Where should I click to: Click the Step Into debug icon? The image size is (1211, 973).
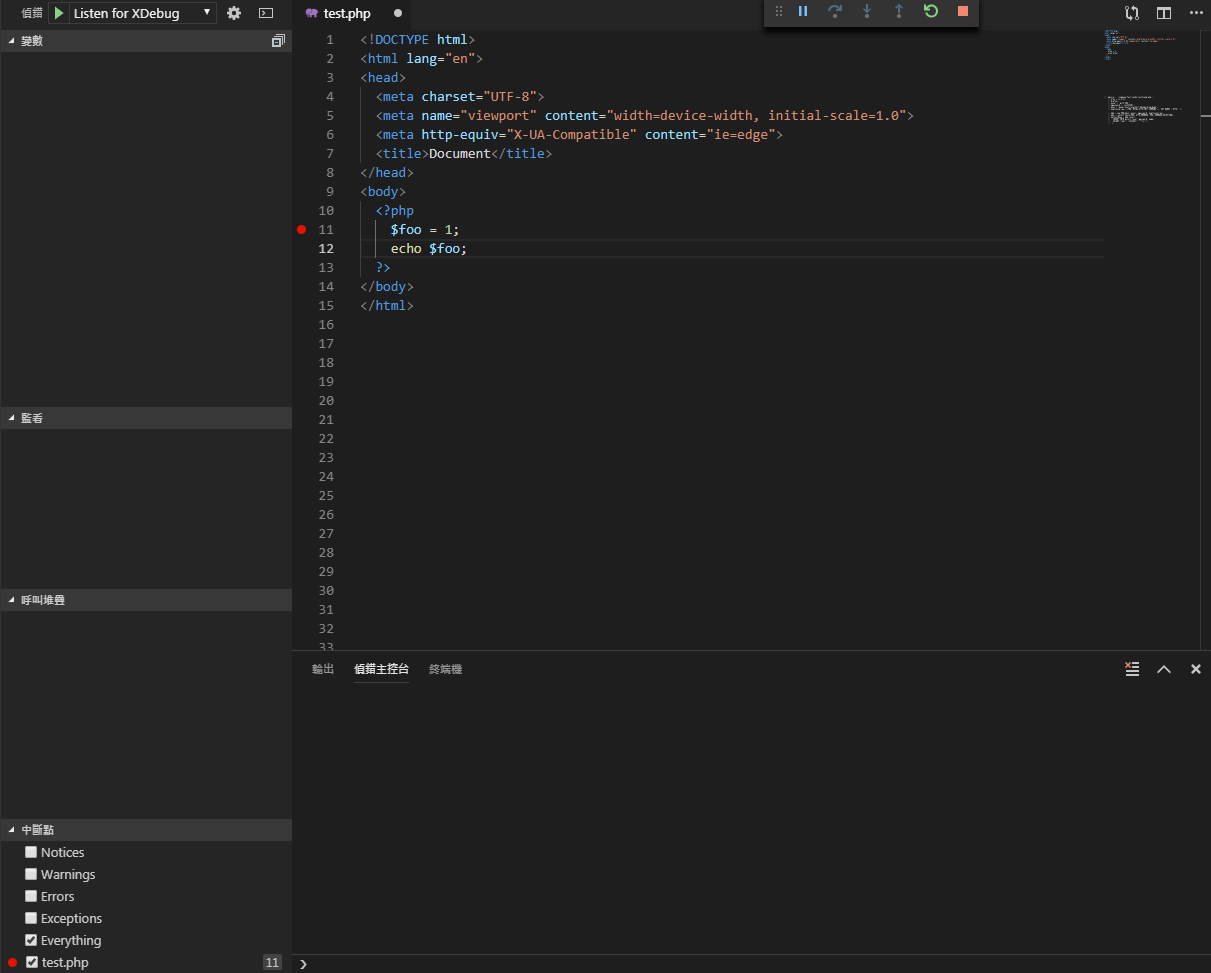(x=867, y=12)
